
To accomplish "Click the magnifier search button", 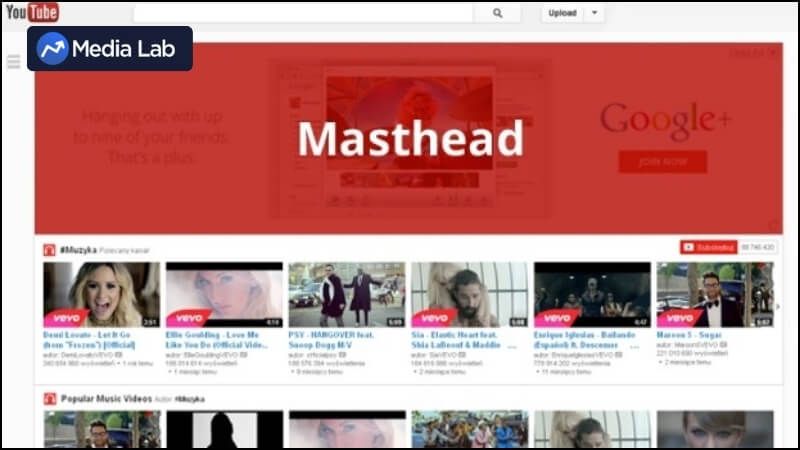I will pyautogui.click(x=497, y=13).
